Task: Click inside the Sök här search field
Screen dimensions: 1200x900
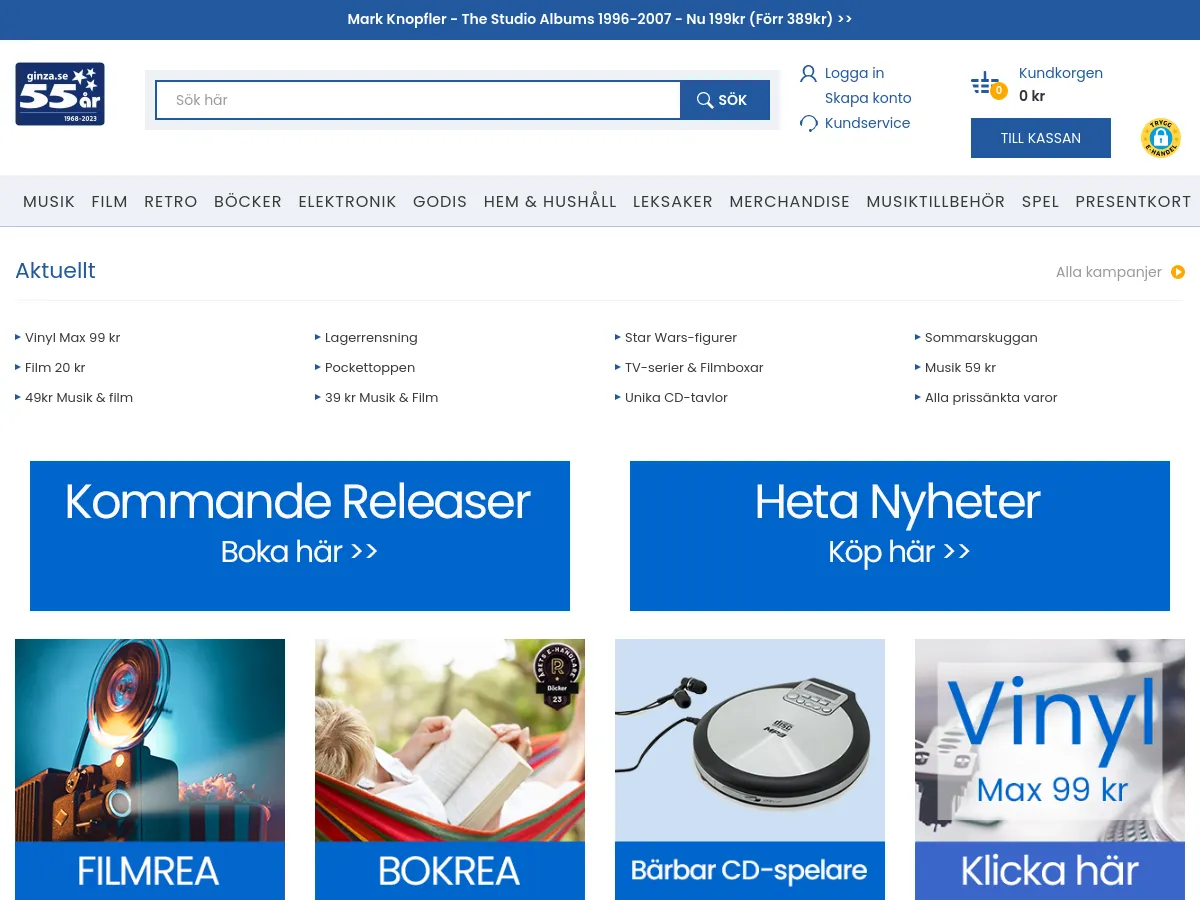Action: 418,100
